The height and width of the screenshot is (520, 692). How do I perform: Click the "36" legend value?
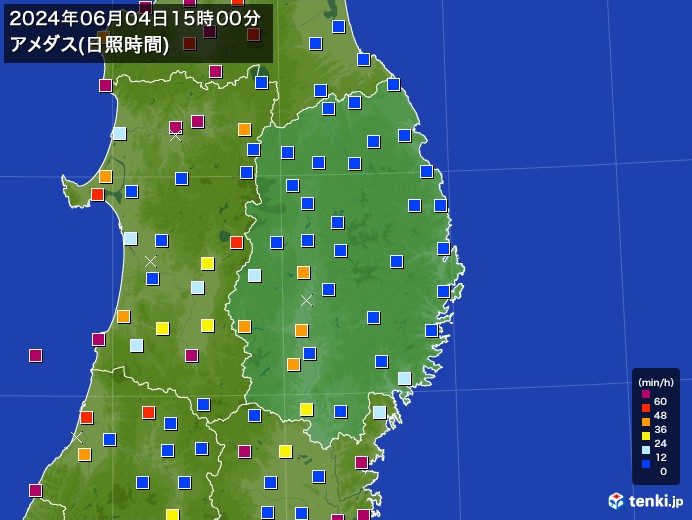click(660, 429)
